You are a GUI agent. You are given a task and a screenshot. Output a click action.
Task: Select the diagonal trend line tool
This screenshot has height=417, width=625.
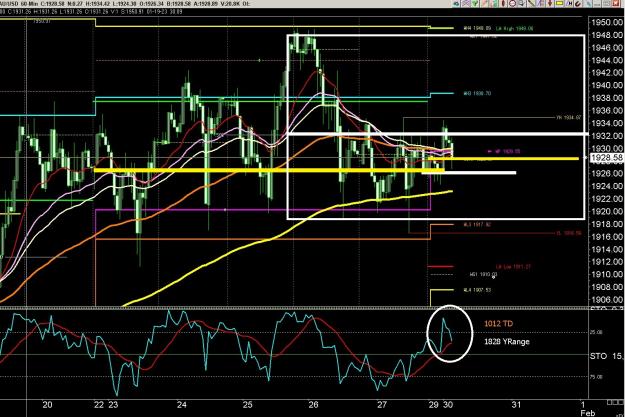click(x=531, y=4)
